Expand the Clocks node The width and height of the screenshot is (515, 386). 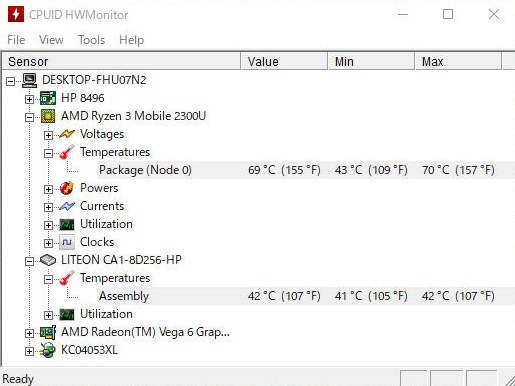48,243
